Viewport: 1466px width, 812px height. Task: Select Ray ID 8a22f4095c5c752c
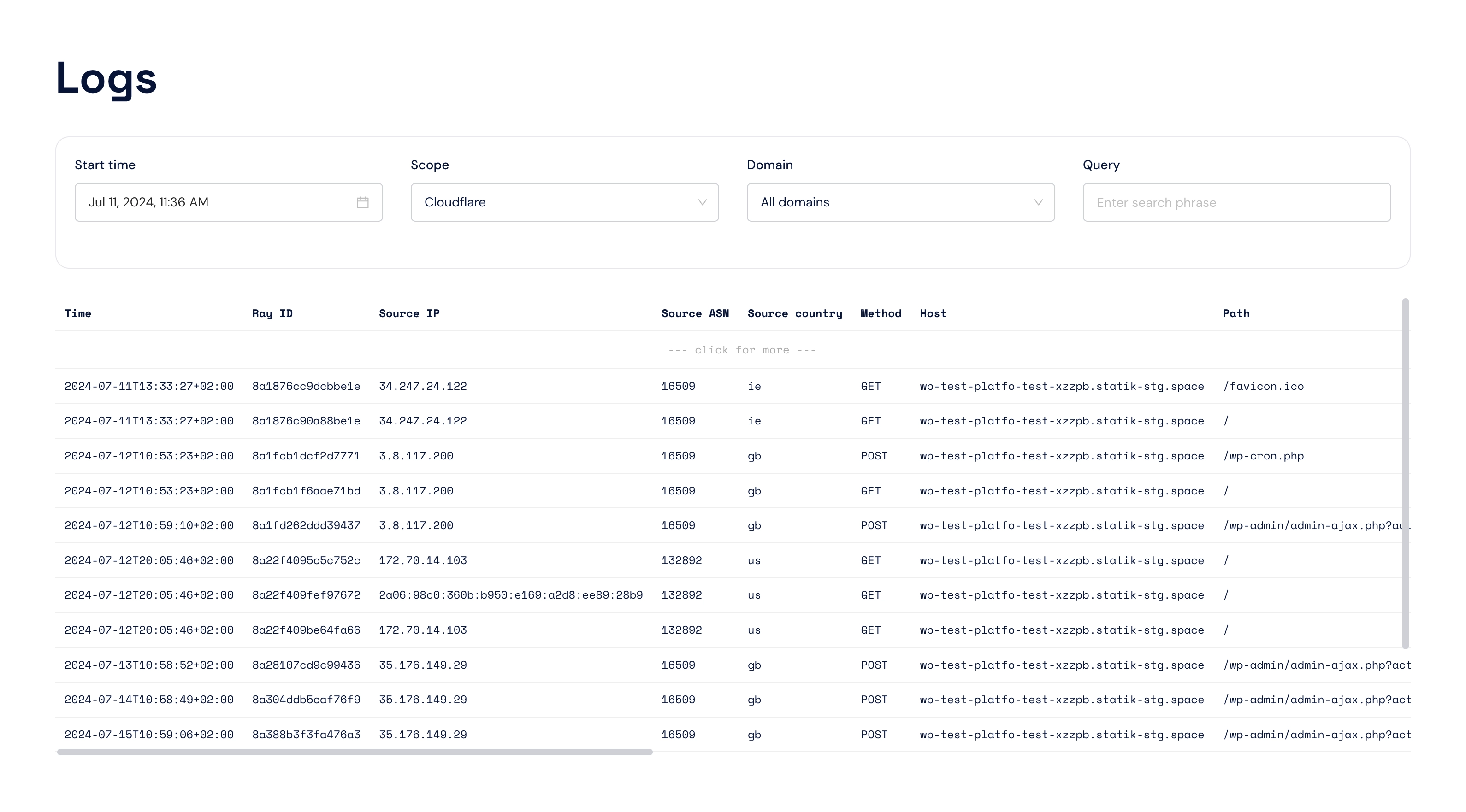click(306, 560)
